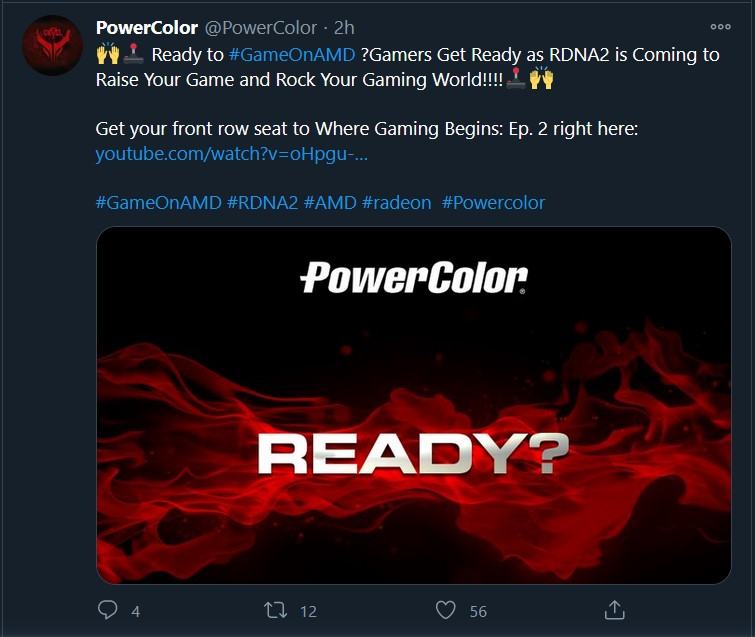Click the retweet count of 12

tap(308, 611)
